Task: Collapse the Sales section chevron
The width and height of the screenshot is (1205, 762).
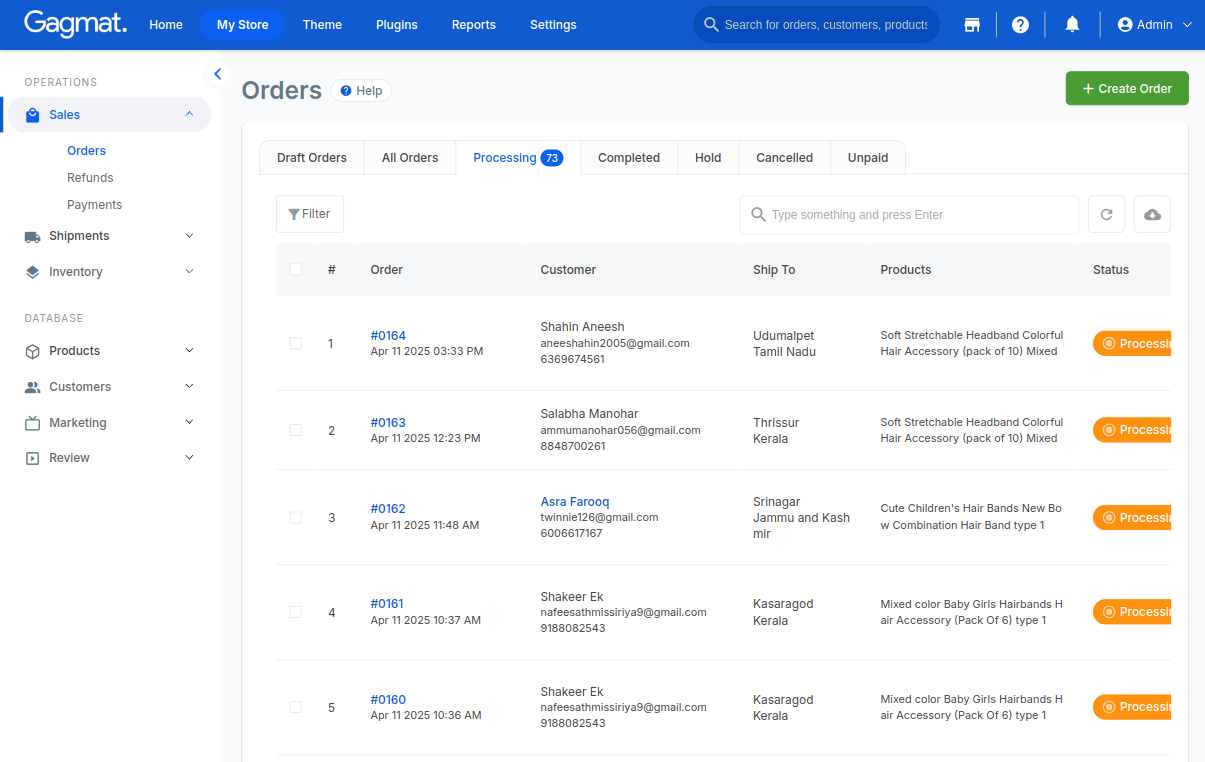Action: pyautogui.click(x=189, y=114)
